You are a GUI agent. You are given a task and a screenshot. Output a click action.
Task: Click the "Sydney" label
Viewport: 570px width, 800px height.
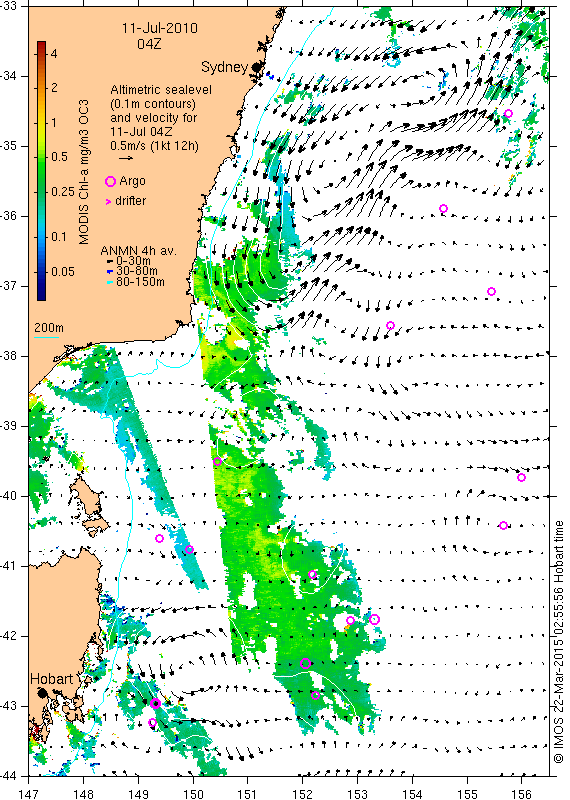[x=225, y=67]
